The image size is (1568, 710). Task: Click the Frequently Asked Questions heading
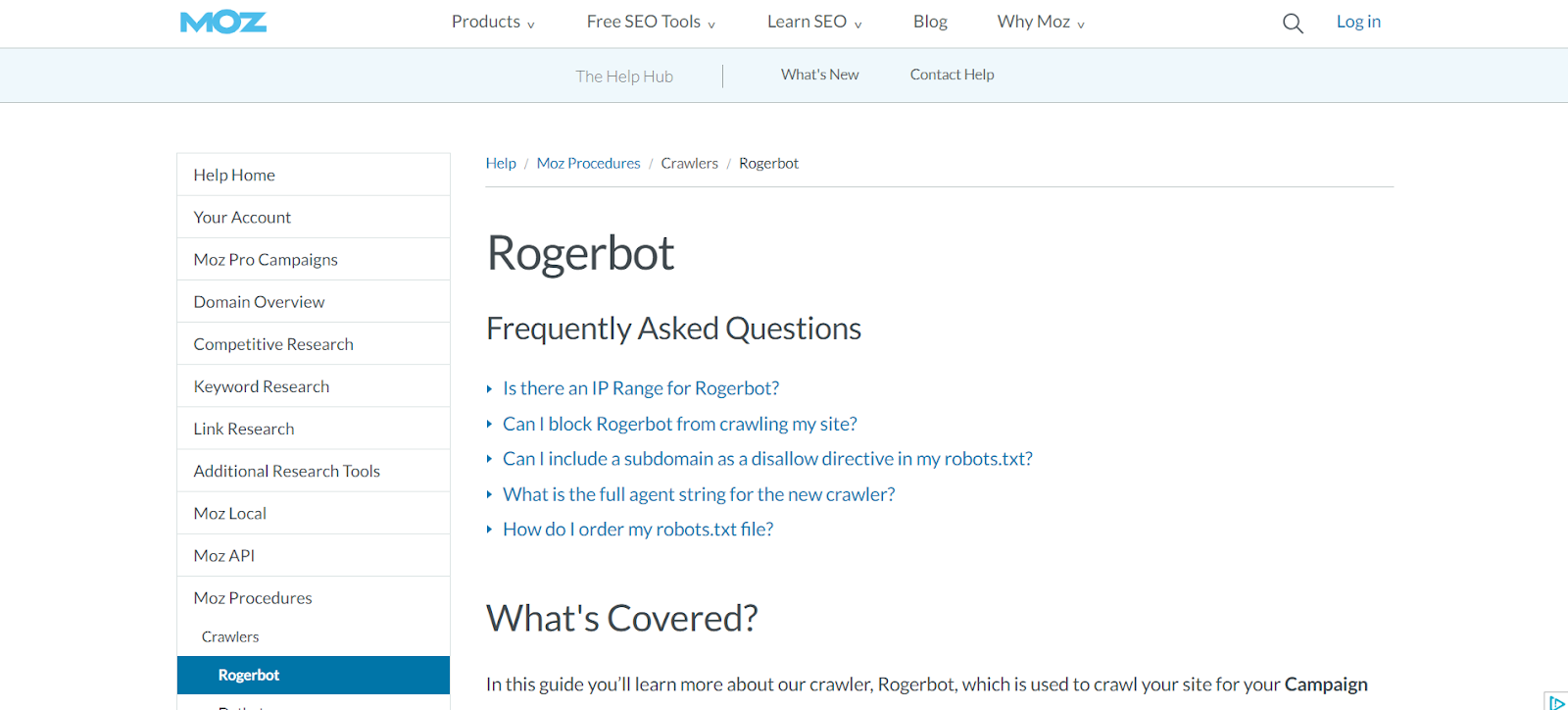pos(674,329)
